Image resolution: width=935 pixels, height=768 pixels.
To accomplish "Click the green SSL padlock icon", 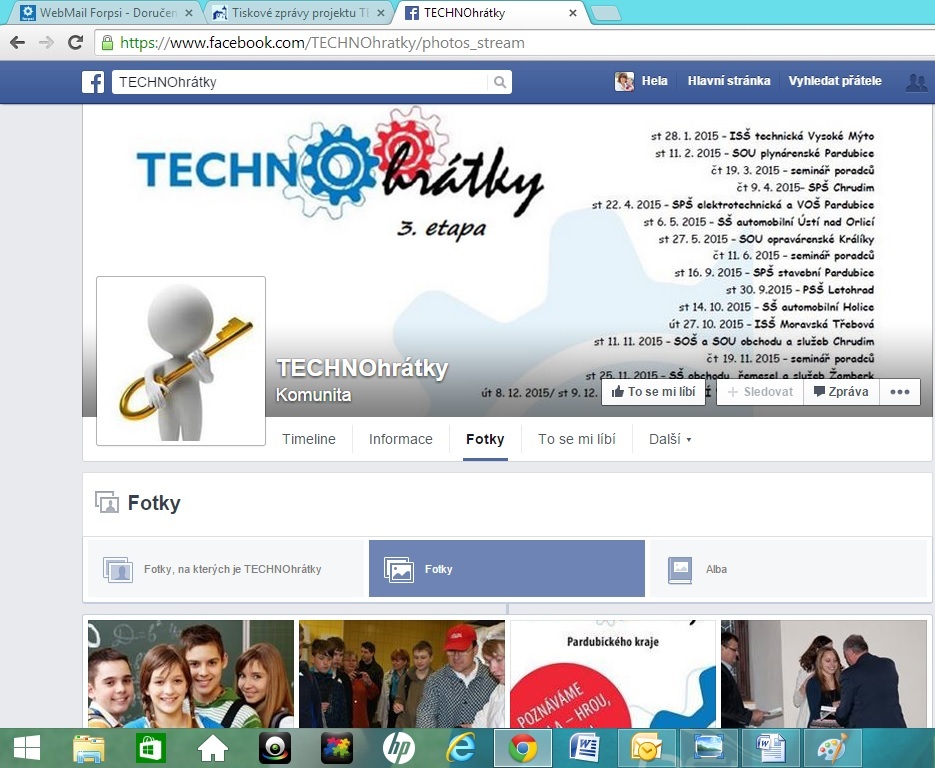I will [x=107, y=42].
